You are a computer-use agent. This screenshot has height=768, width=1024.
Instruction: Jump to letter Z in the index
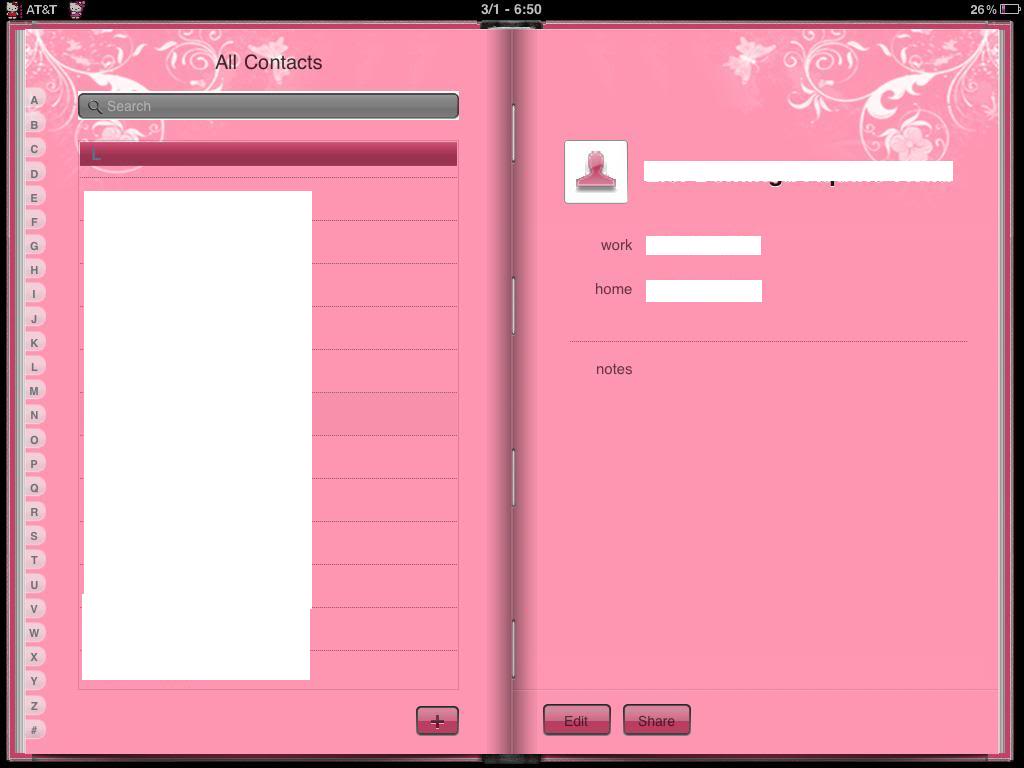(34, 705)
